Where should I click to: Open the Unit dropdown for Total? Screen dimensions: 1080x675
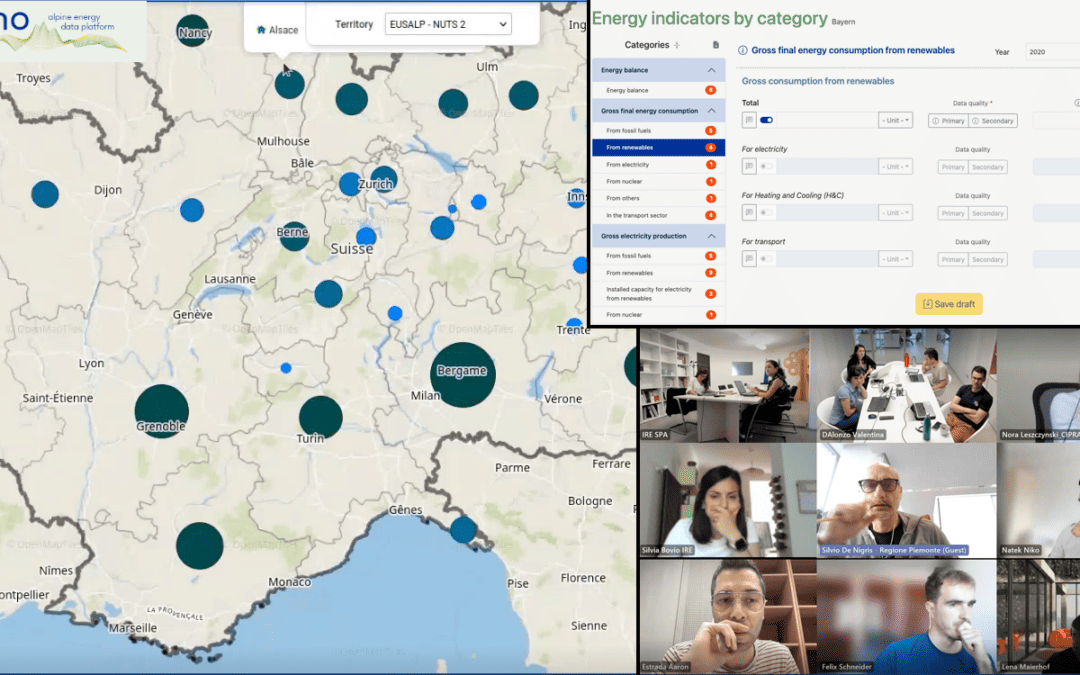click(895, 120)
